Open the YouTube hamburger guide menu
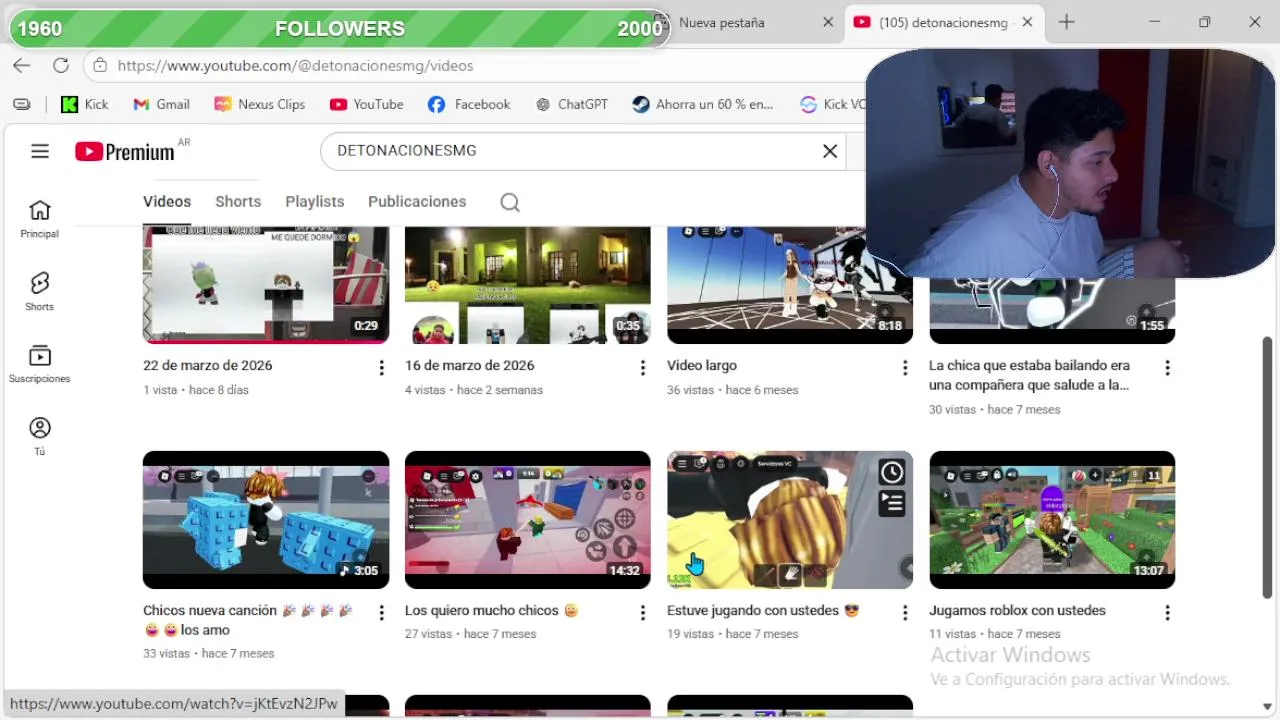 [40, 151]
